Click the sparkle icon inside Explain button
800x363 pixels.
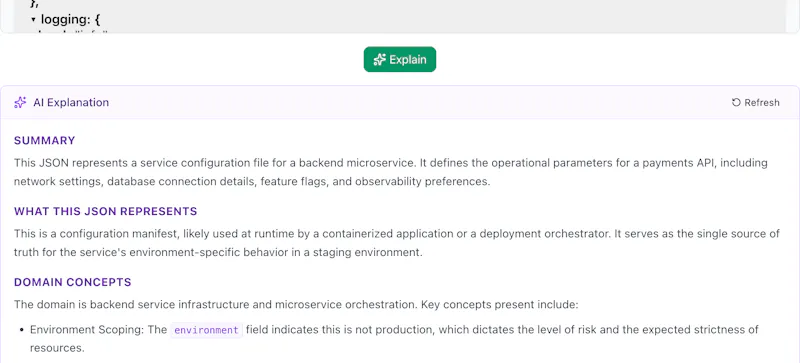[x=379, y=60]
